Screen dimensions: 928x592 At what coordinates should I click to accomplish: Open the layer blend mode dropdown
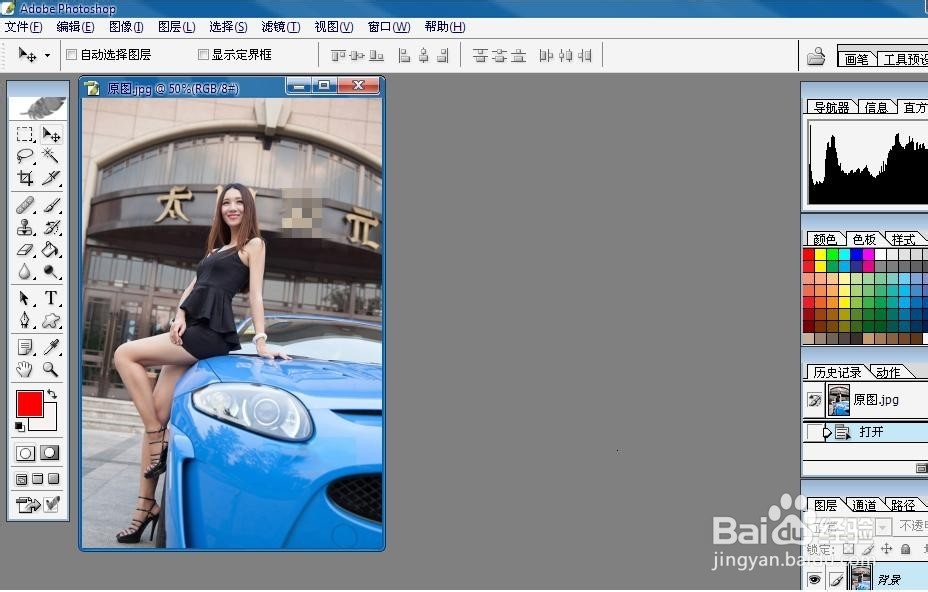click(x=883, y=526)
